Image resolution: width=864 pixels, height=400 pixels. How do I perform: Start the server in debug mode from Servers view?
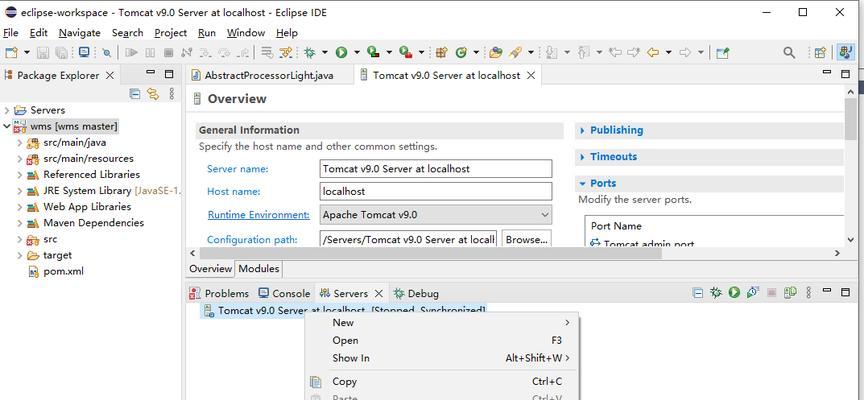(x=716, y=293)
